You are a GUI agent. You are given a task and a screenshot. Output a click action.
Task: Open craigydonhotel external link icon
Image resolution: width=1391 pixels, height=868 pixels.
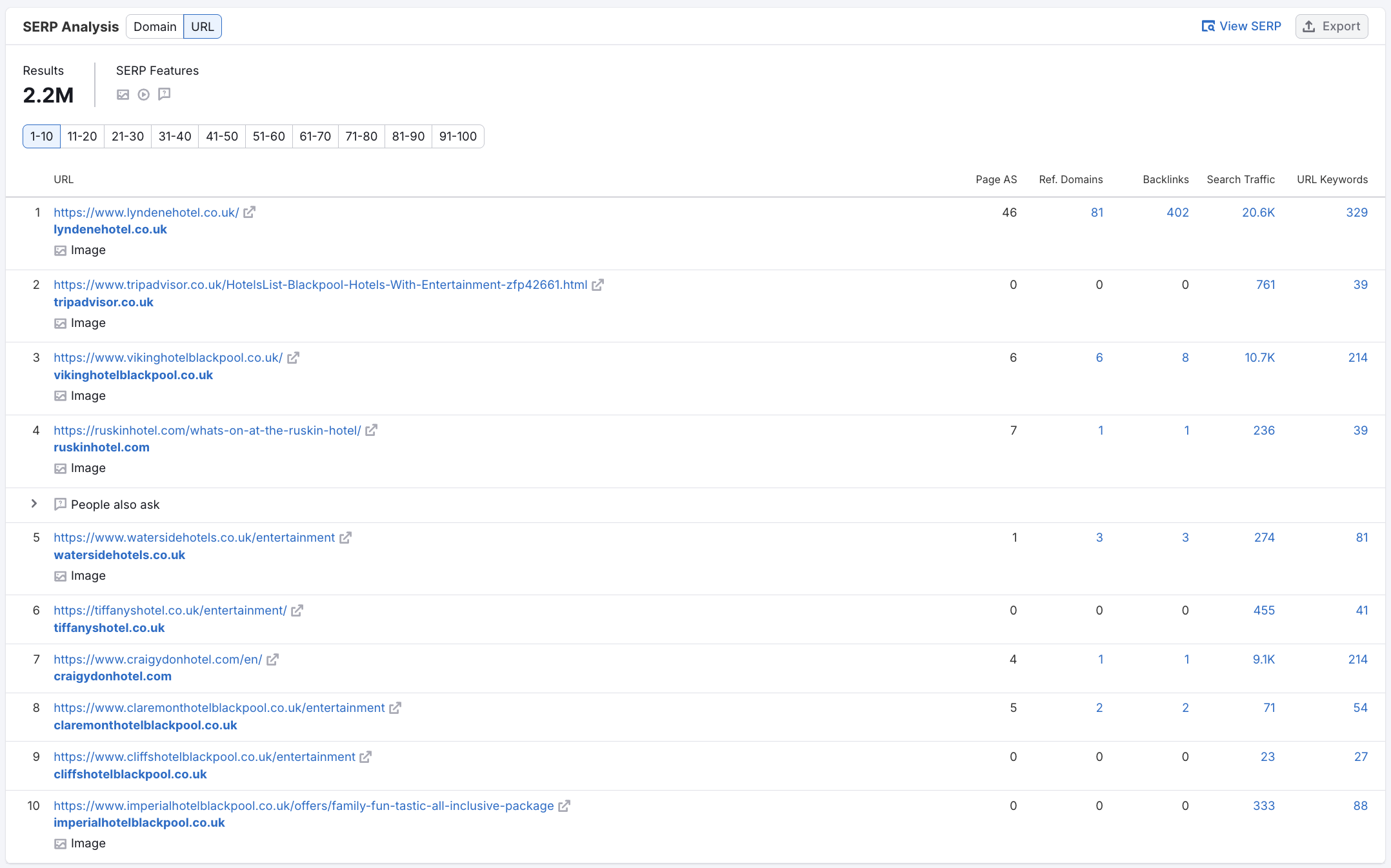point(273,660)
